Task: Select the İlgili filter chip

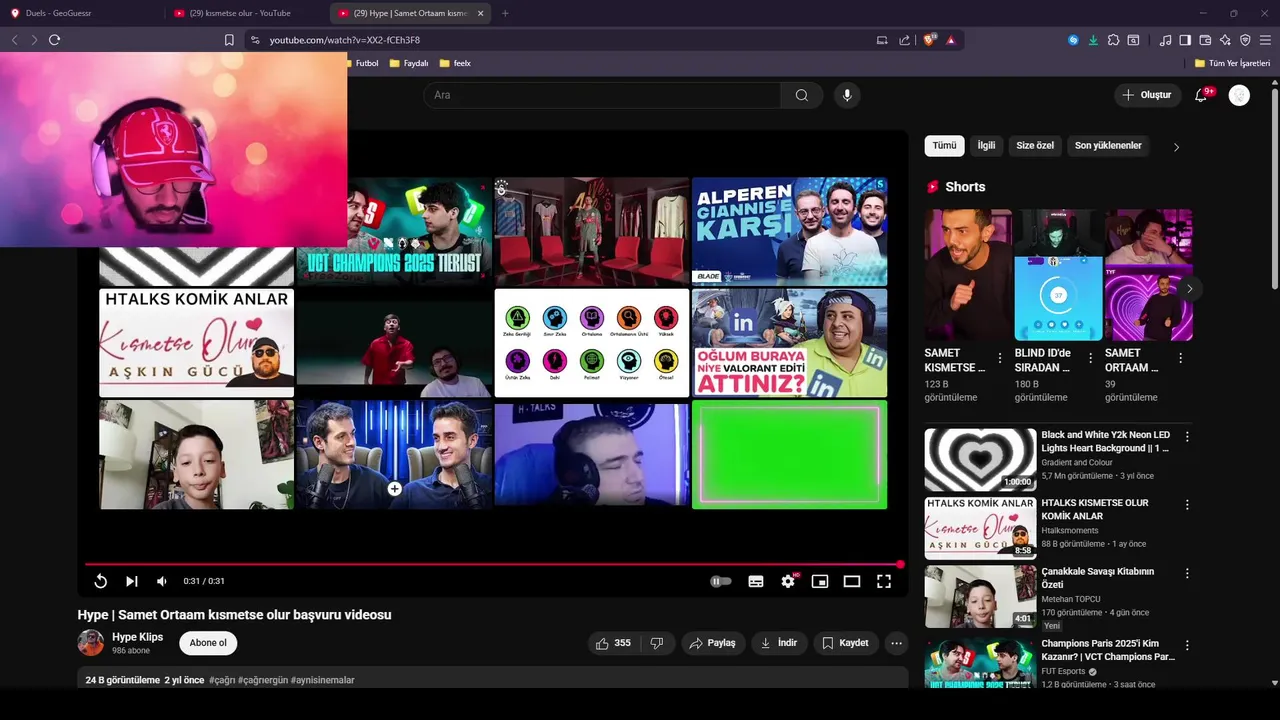Action: (x=986, y=146)
